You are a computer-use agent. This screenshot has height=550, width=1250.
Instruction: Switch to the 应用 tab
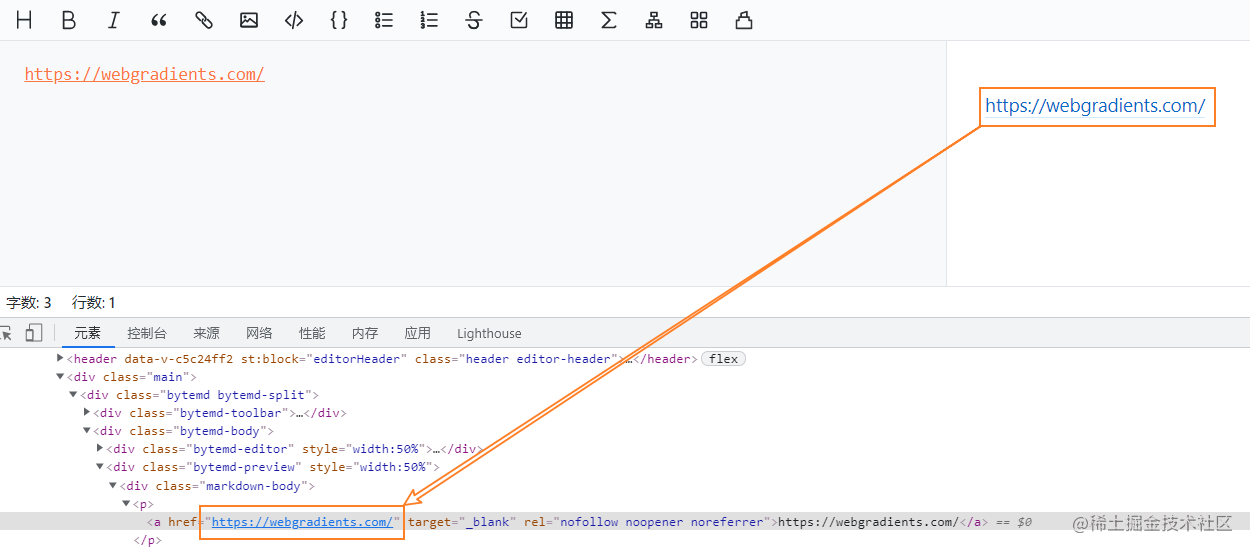pos(418,333)
